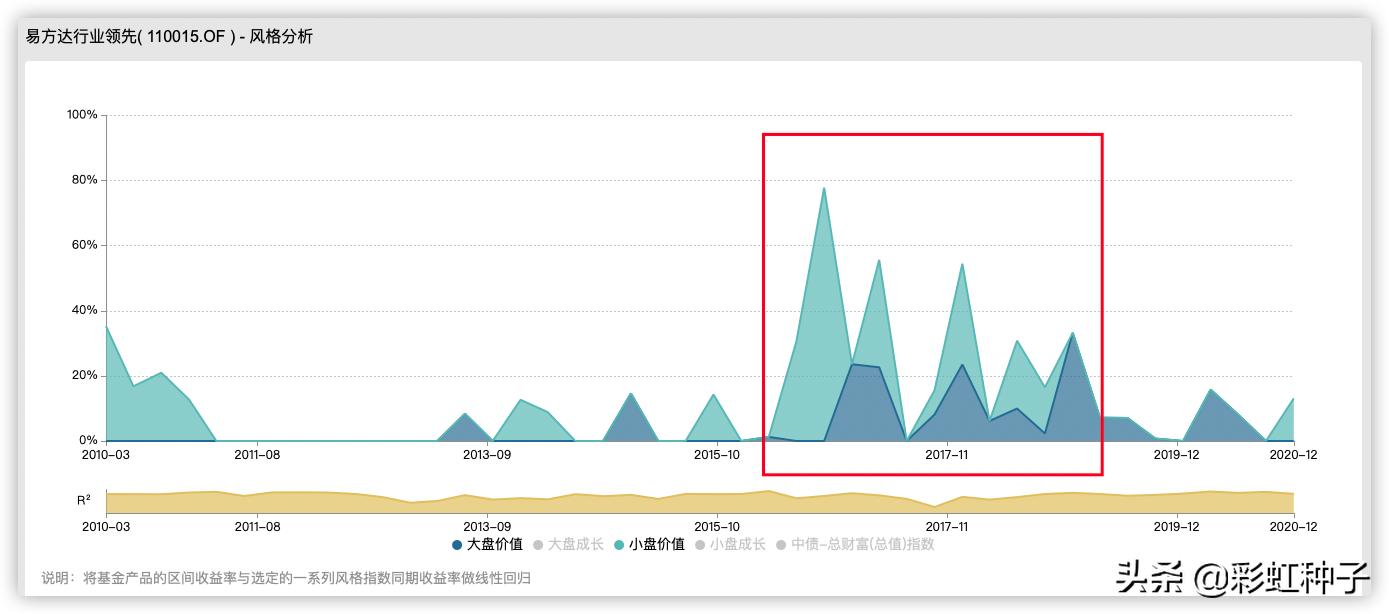The width and height of the screenshot is (1389, 614).
Task: Click the 40% y-axis label
Action: point(85,310)
